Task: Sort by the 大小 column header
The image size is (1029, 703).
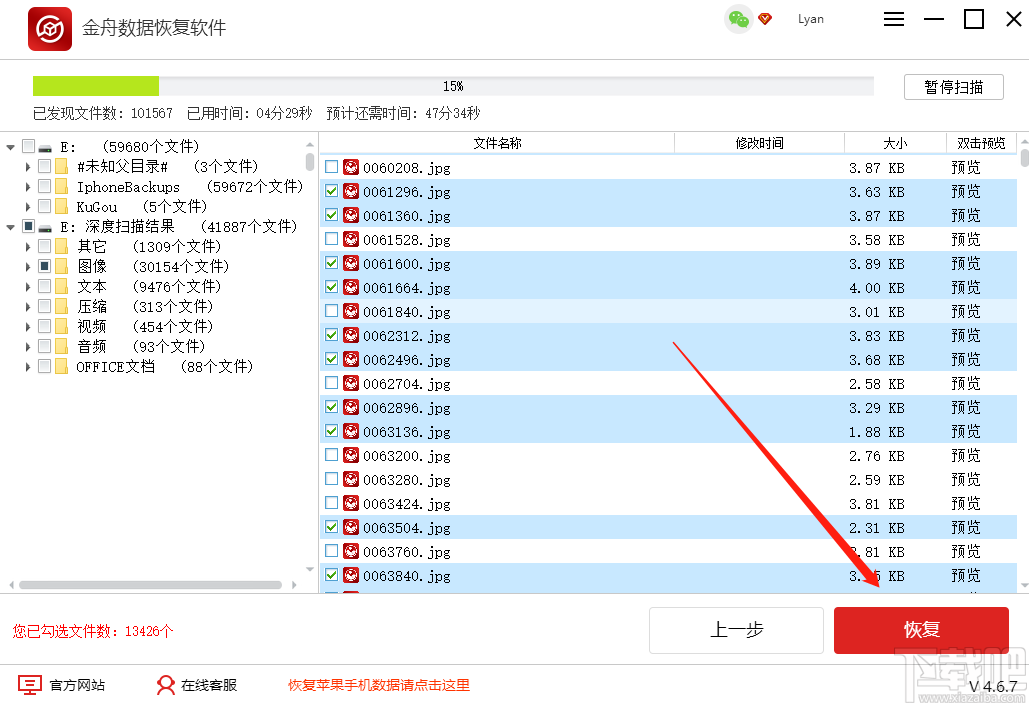Action: pyautogui.click(x=895, y=143)
